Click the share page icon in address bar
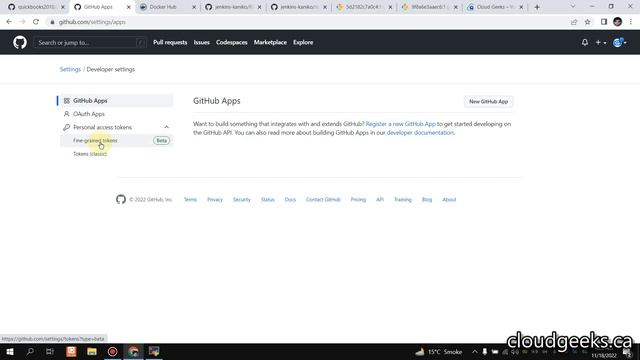This screenshot has width=640, height=360. 574,22
